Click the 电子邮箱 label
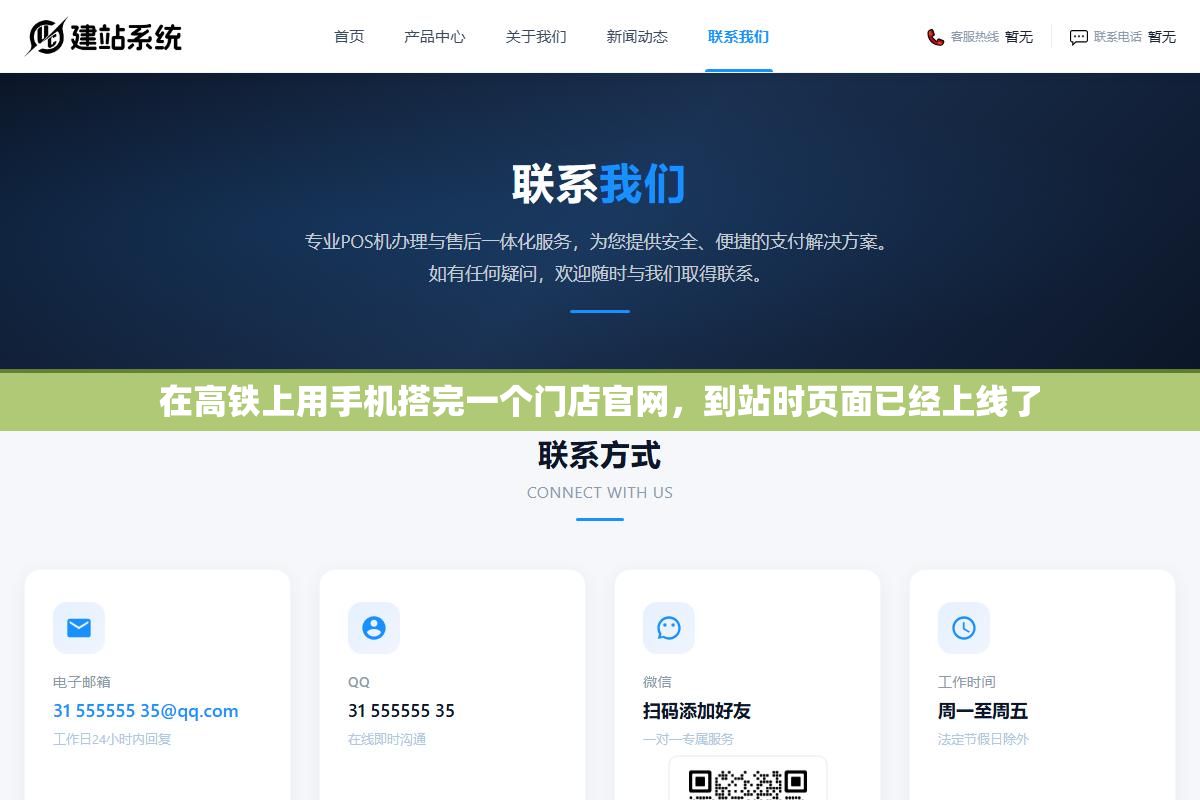Viewport: 1200px width, 800px height. tap(82, 682)
